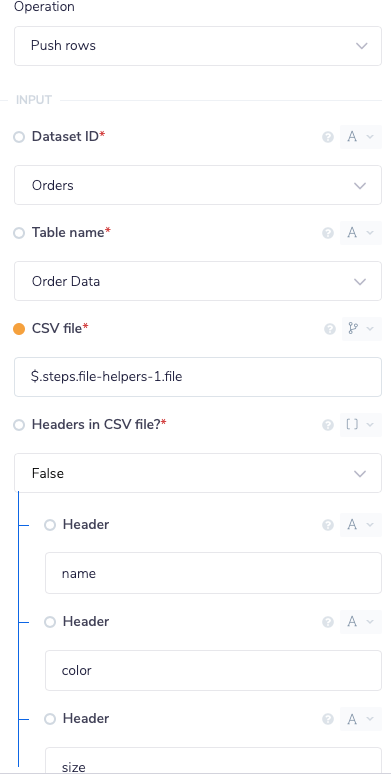Open the CSV file jsonpath type selector
Screen dimensions: 391x774
(x=361, y=329)
